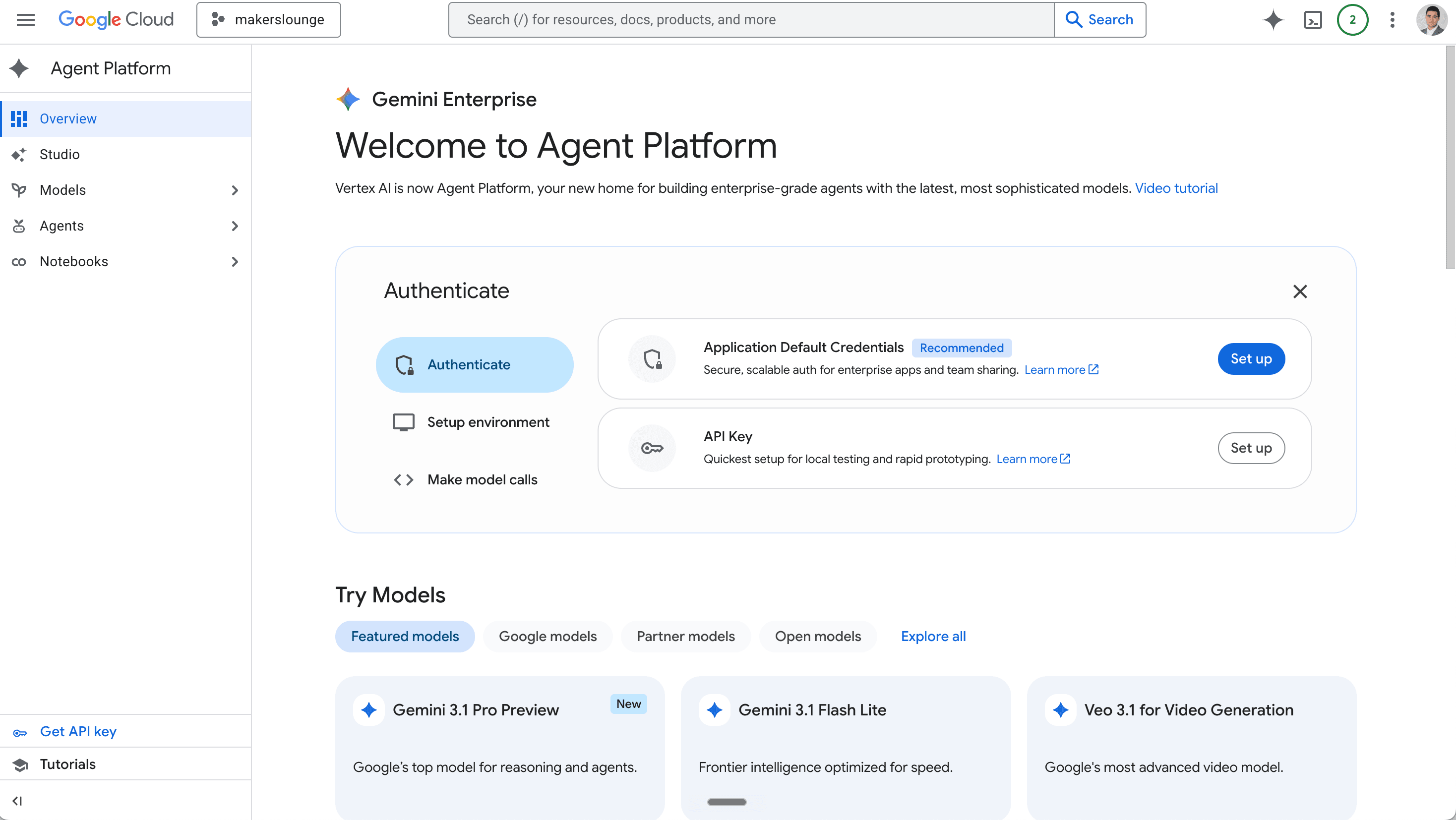The width and height of the screenshot is (1456, 820).
Task: Open Tutorials in the sidebar
Action: (x=125, y=764)
